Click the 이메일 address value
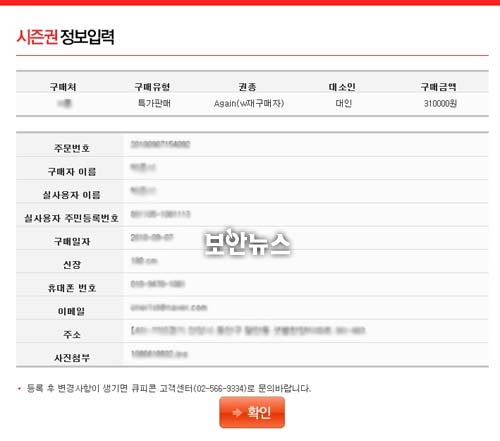This screenshot has width=500, height=441. pos(169,307)
